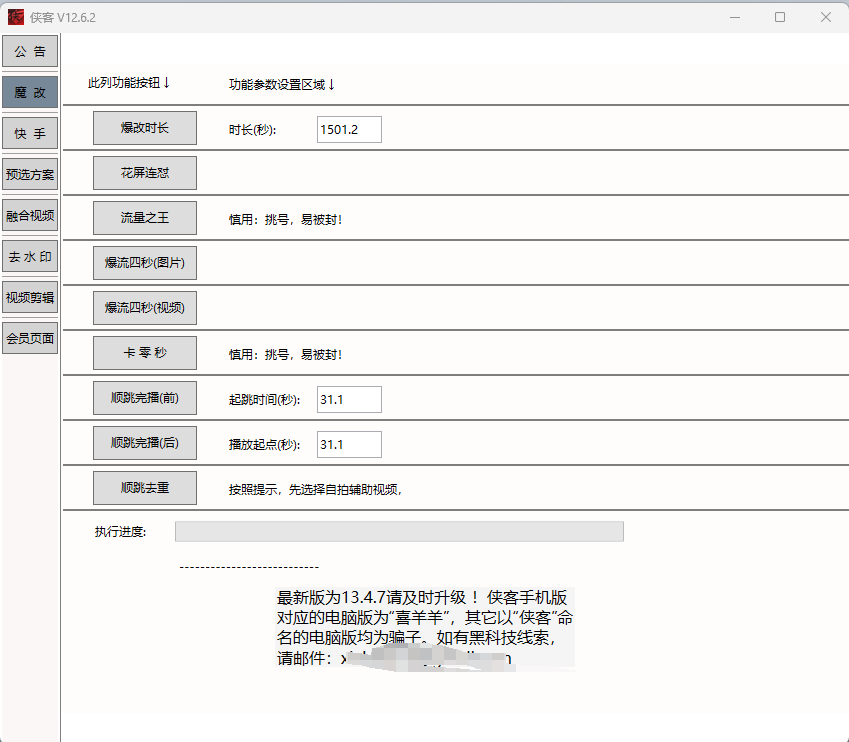
Task: Go to the 会员页面 member page
Action: pyautogui.click(x=30, y=338)
